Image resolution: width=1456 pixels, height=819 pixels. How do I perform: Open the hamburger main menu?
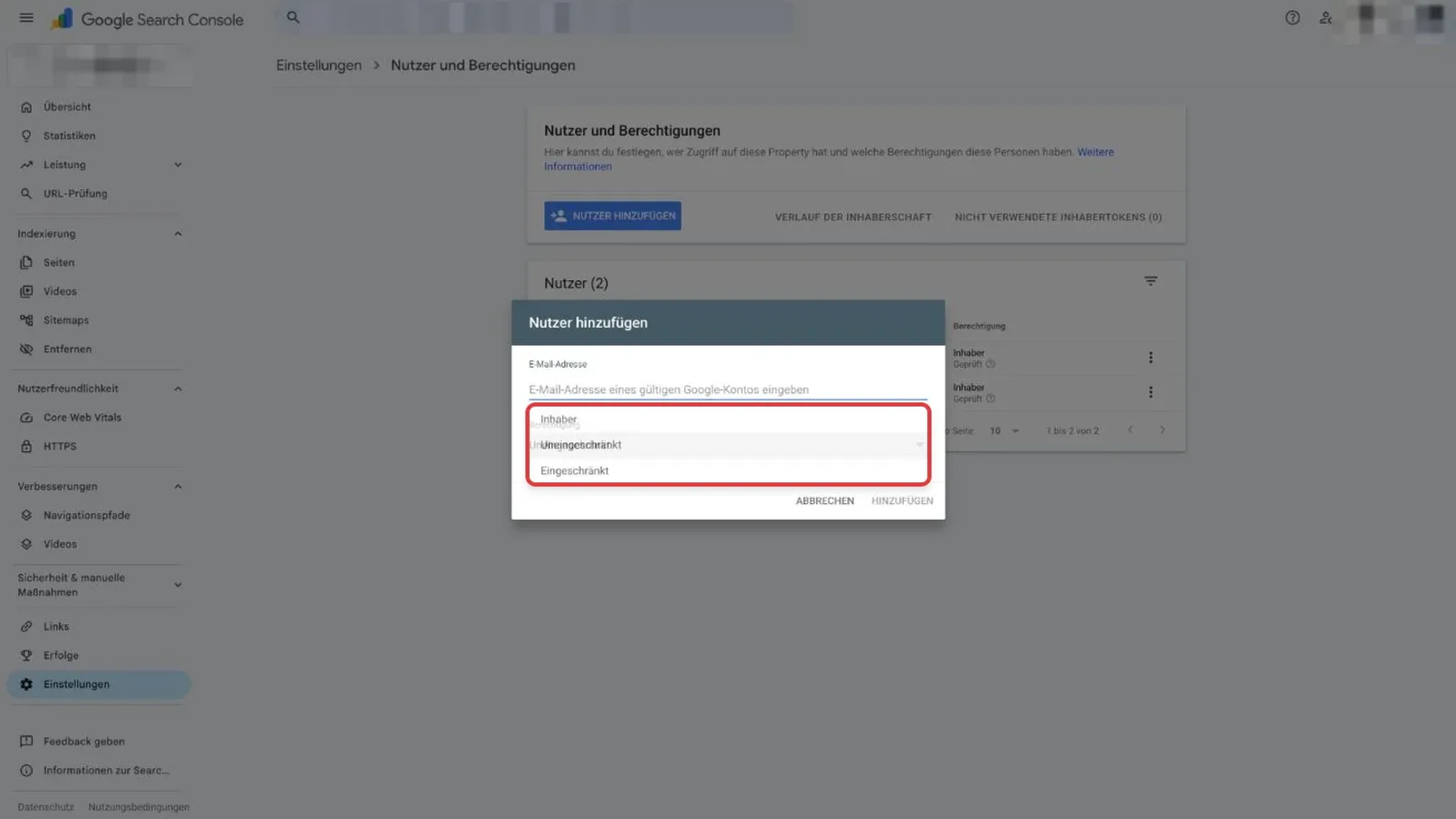26,18
